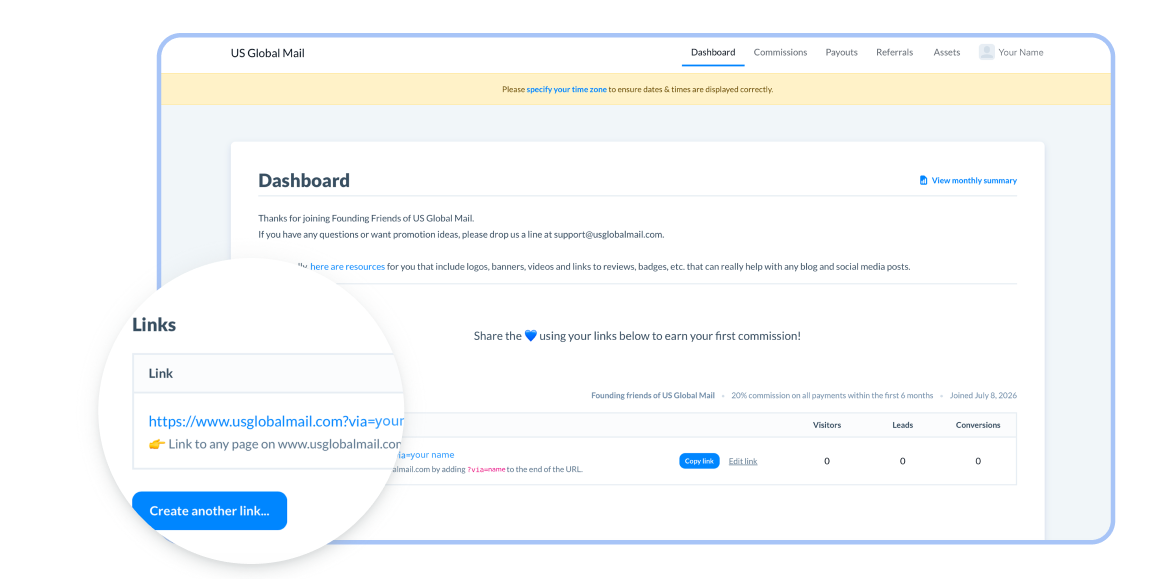Click the Create another link button

(210, 511)
